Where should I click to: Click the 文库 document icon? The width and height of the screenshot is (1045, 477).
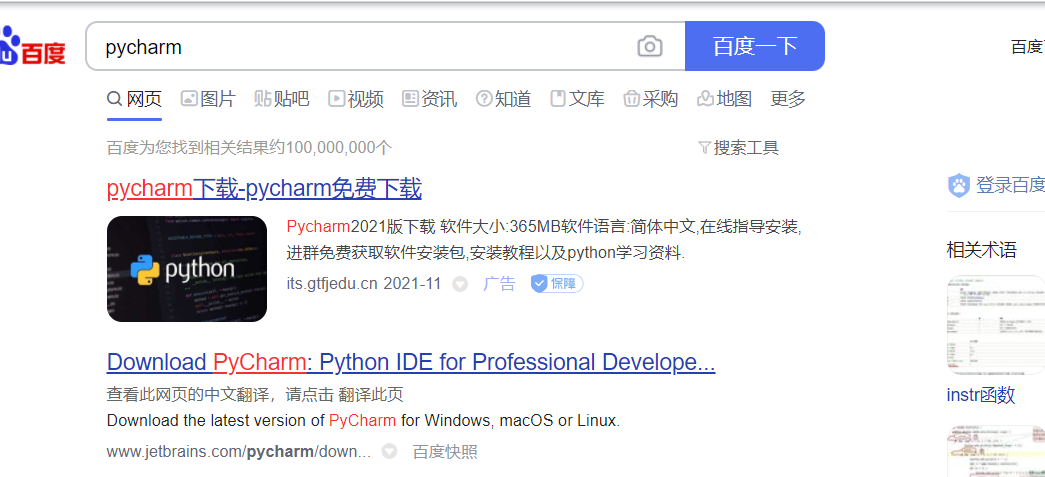(558, 99)
